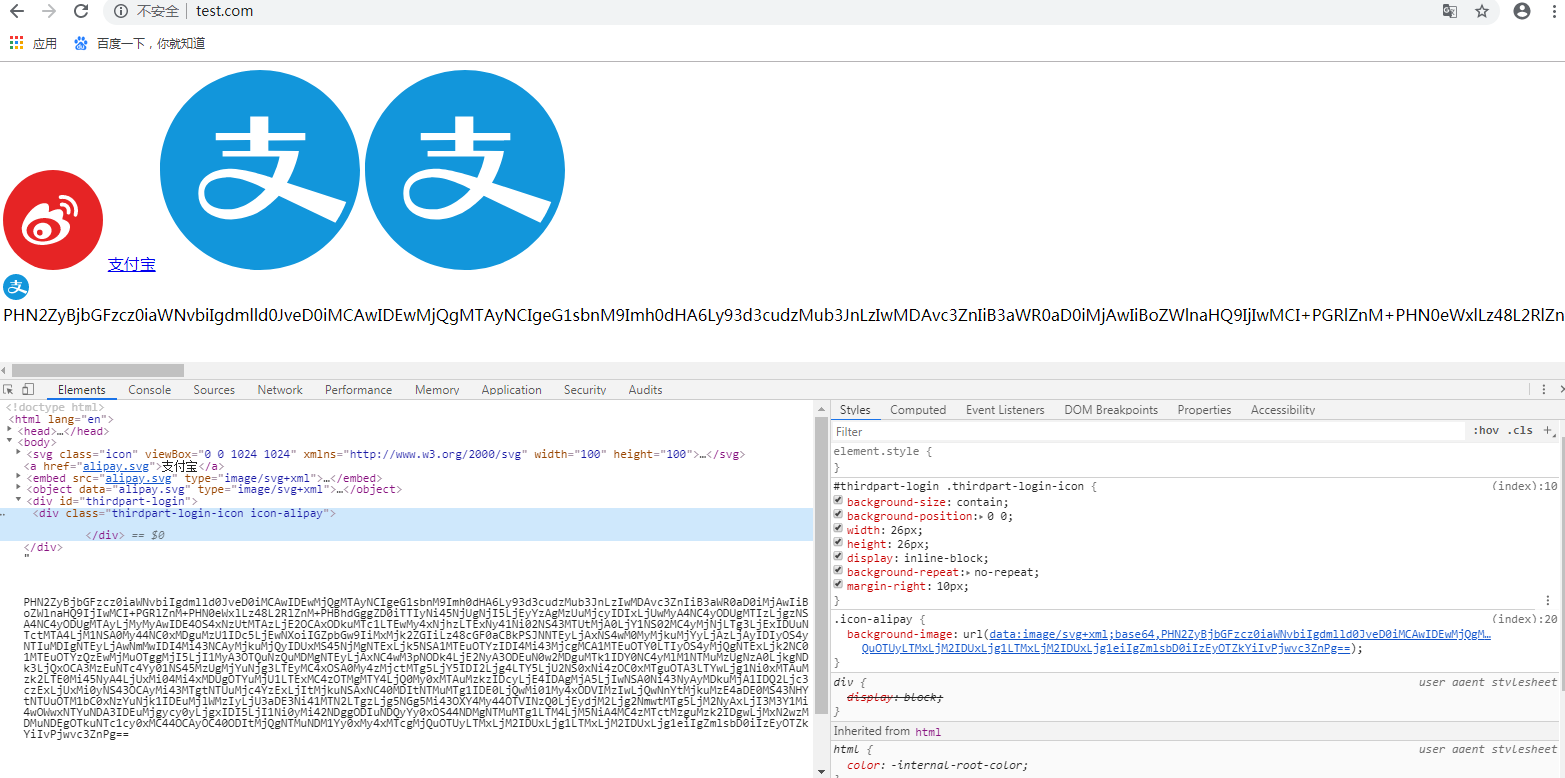This screenshot has height=778, width=1565.
Task: Go back using the browser back arrow
Action: click(x=17, y=12)
